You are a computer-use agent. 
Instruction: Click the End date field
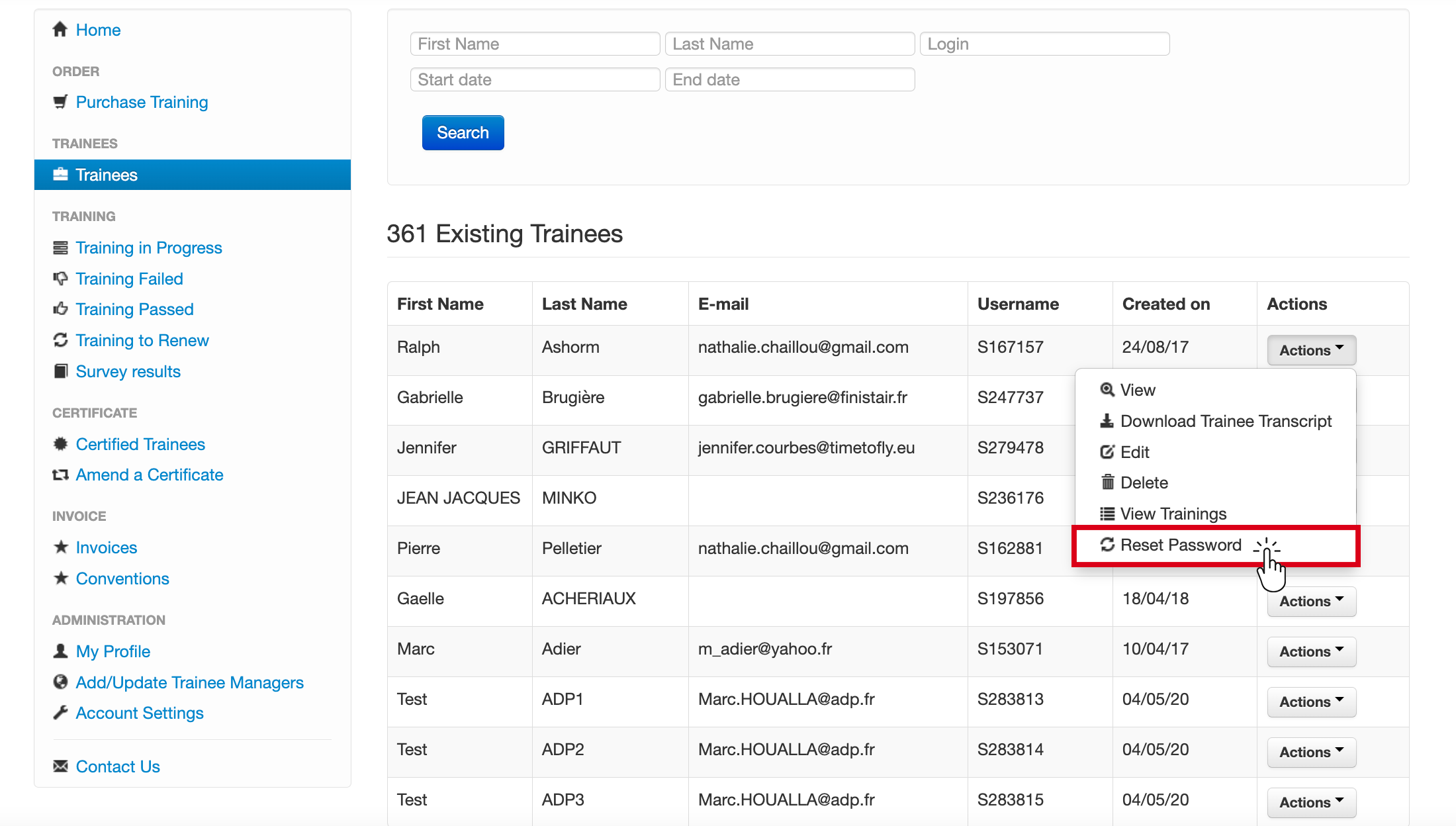pos(790,79)
